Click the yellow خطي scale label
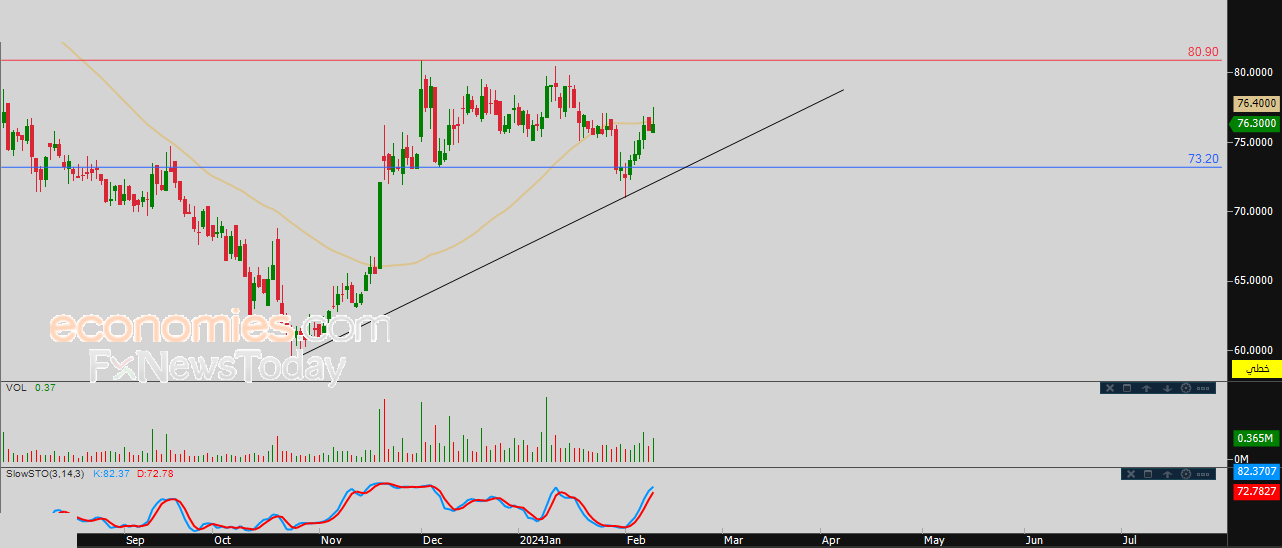 1256,369
